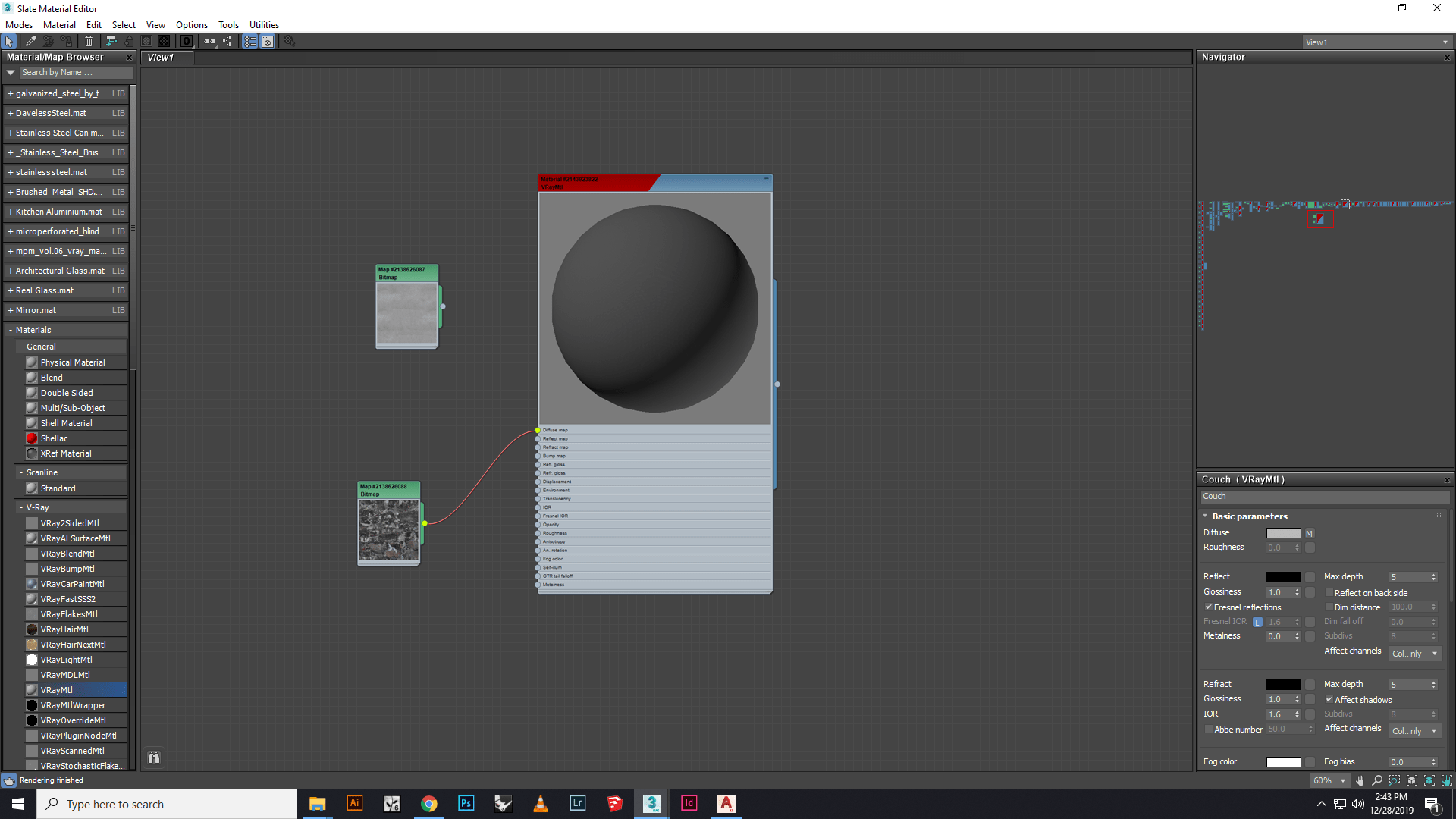This screenshot has height=819, width=1456.
Task: Open the Material menu
Action: tap(59, 25)
